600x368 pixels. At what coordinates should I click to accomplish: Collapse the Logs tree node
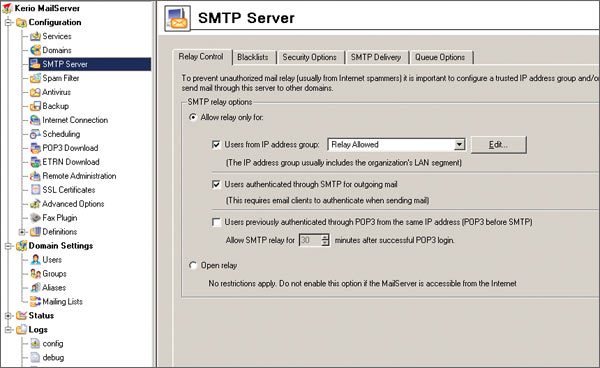[8, 329]
